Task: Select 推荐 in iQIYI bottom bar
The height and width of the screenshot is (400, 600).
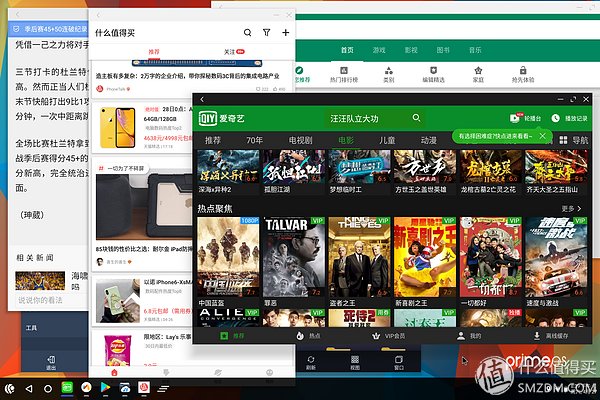Action: pyautogui.click(x=232, y=336)
